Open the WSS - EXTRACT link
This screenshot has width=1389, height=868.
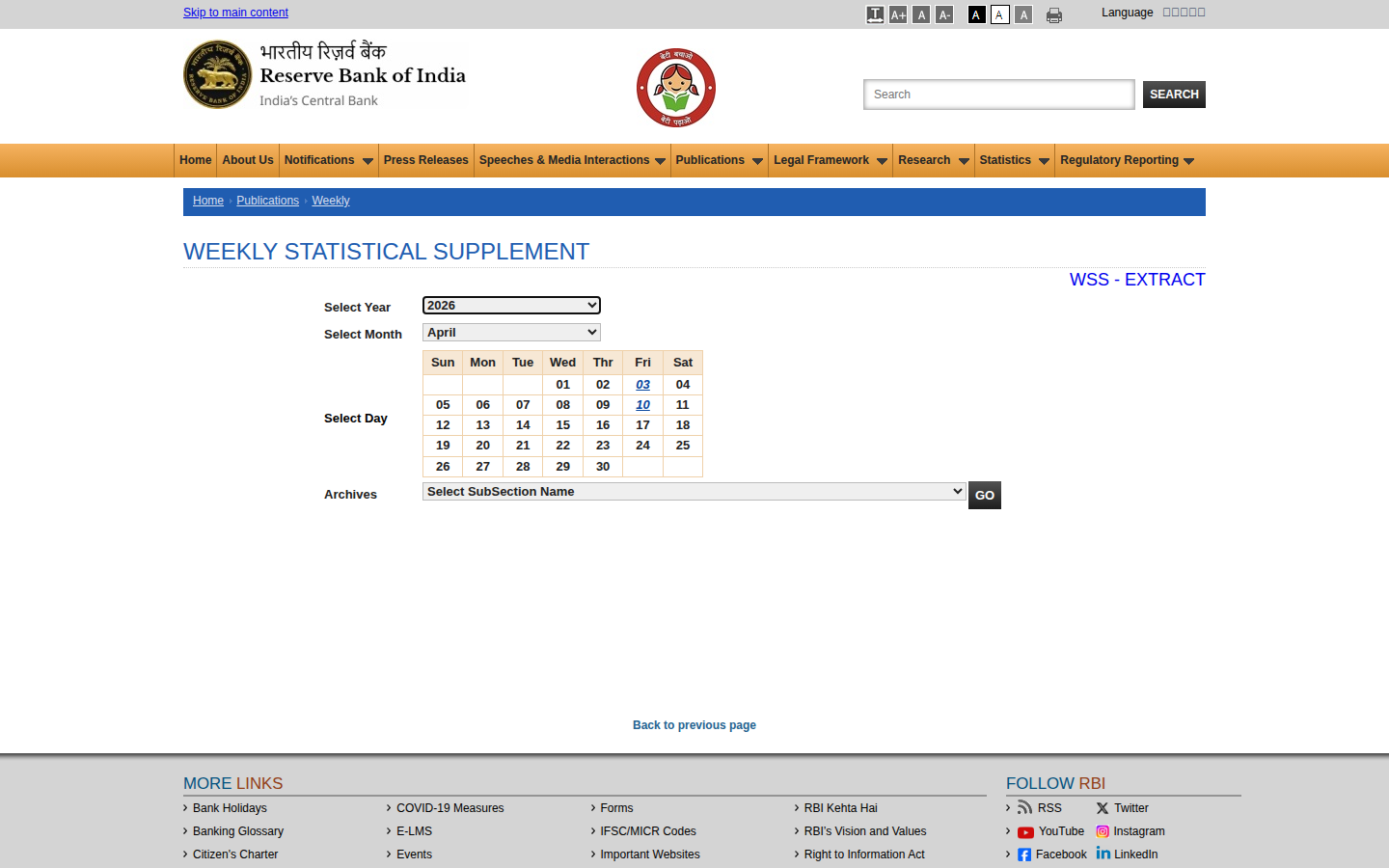(1137, 280)
